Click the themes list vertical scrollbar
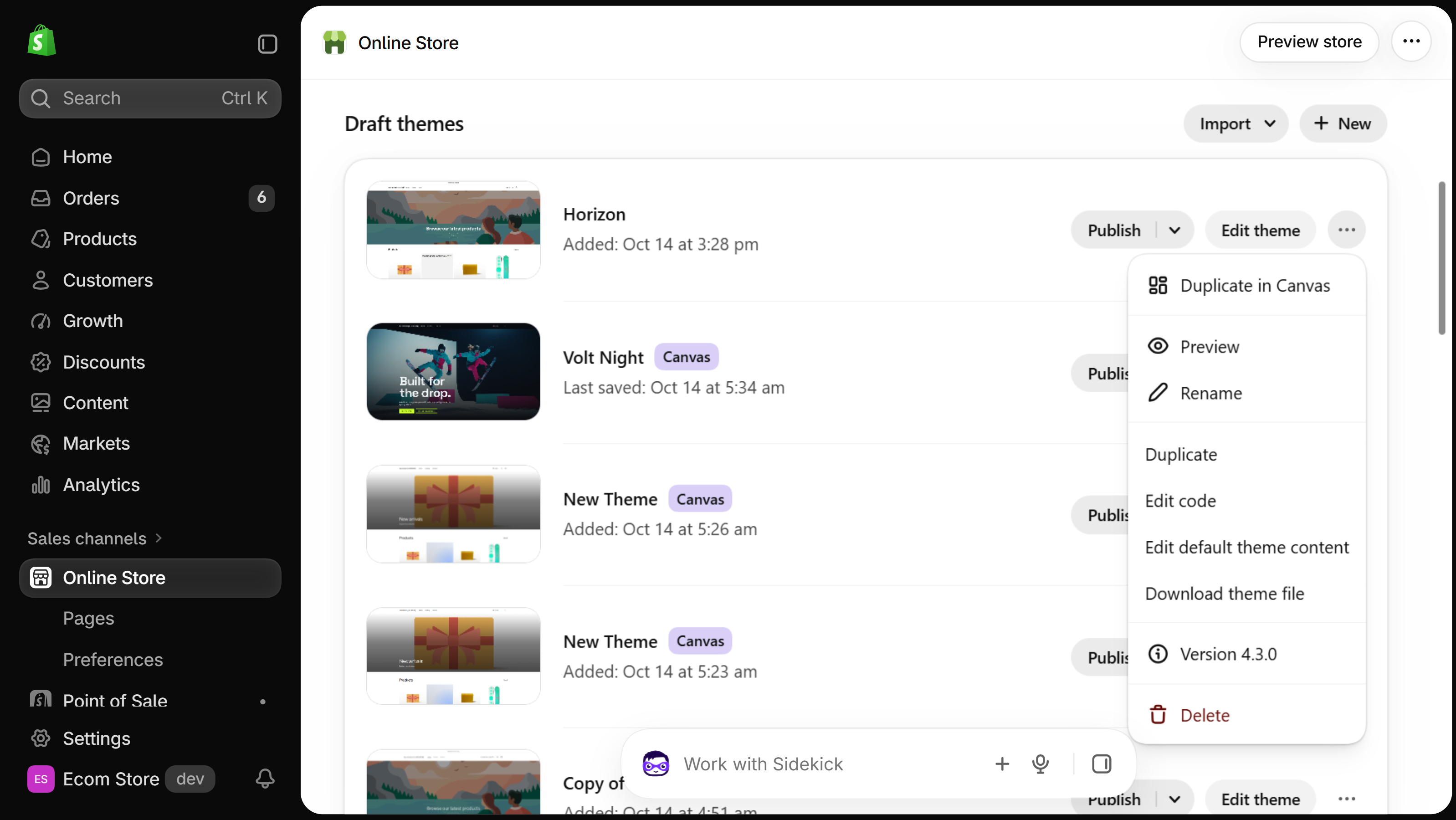Screen dimensions: 1456x820 coord(1441,258)
